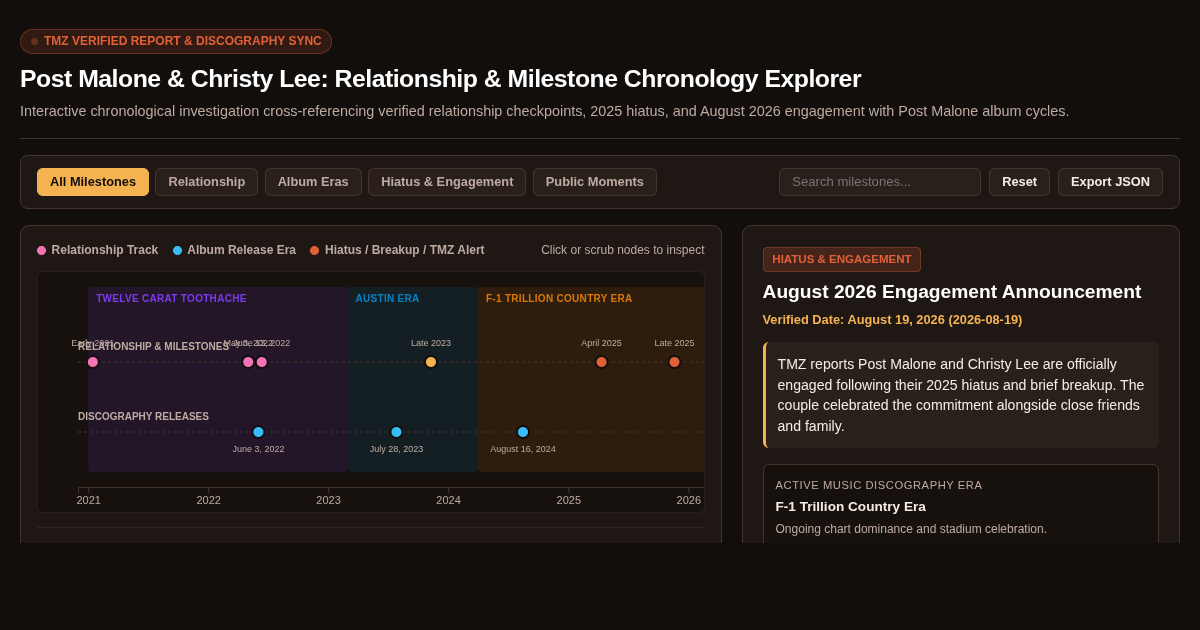Click the Album Release Era legend dot
The image size is (1200, 630).
[177, 250]
